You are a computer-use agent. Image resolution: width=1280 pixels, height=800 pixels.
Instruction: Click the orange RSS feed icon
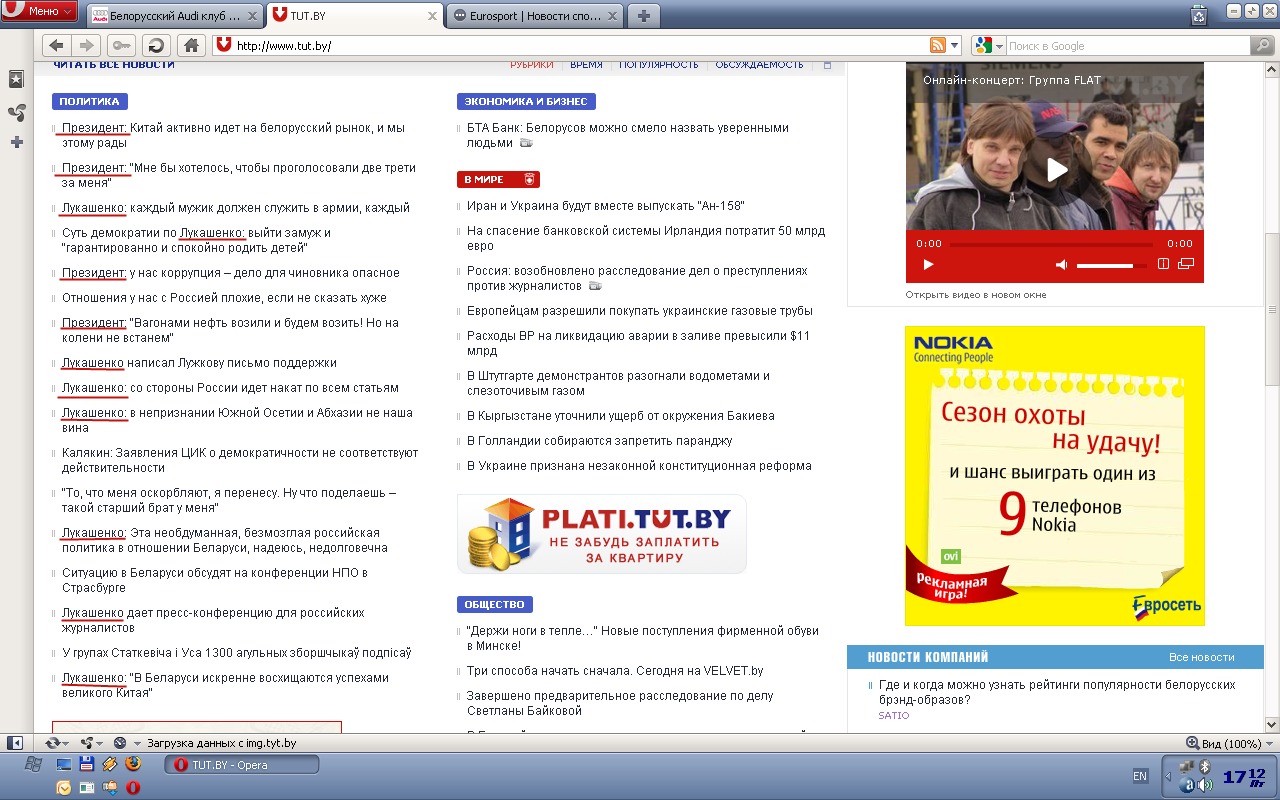pyautogui.click(x=938, y=45)
